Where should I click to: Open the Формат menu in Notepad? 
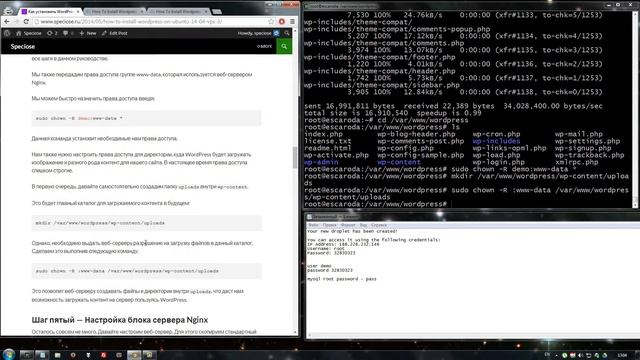pos(348,225)
